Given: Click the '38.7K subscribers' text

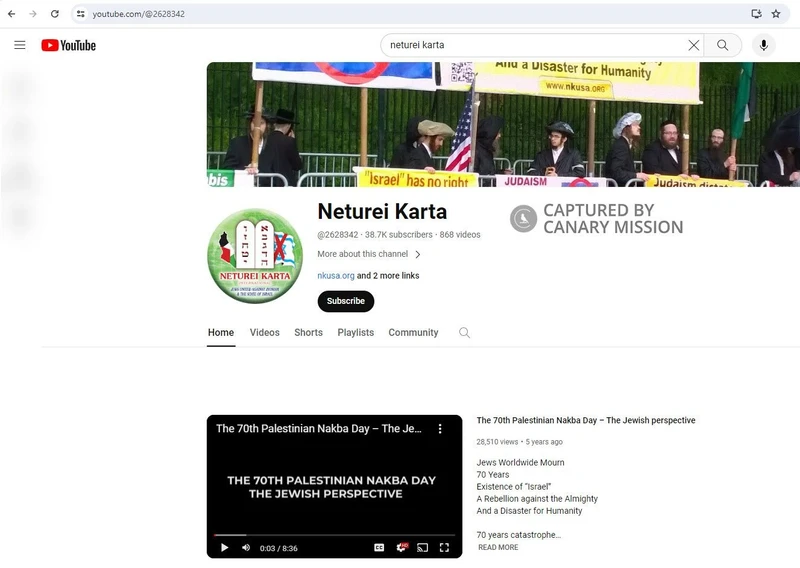Looking at the screenshot, I should coord(398,235).
